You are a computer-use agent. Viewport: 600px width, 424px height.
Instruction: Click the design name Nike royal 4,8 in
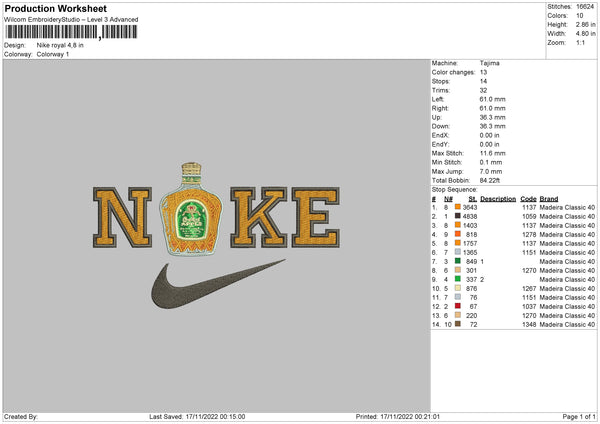[60, 45]
